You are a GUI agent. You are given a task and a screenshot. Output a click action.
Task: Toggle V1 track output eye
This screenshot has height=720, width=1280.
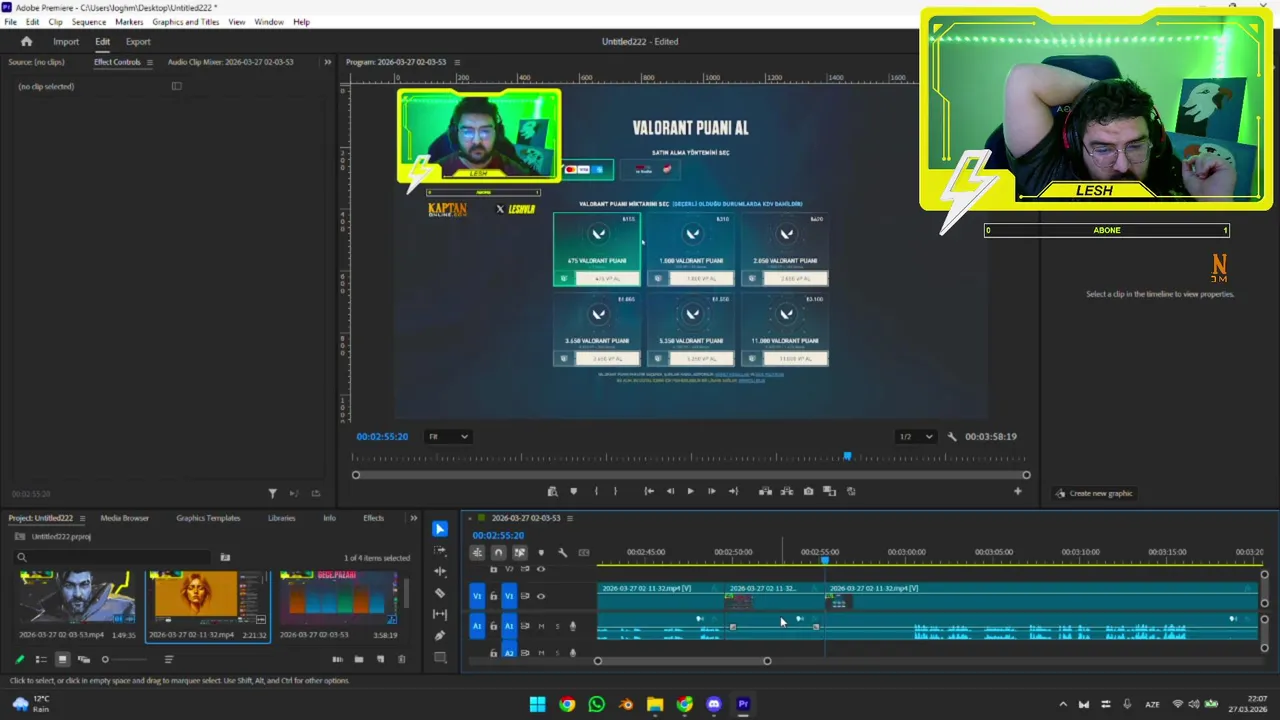click(541, 596)
